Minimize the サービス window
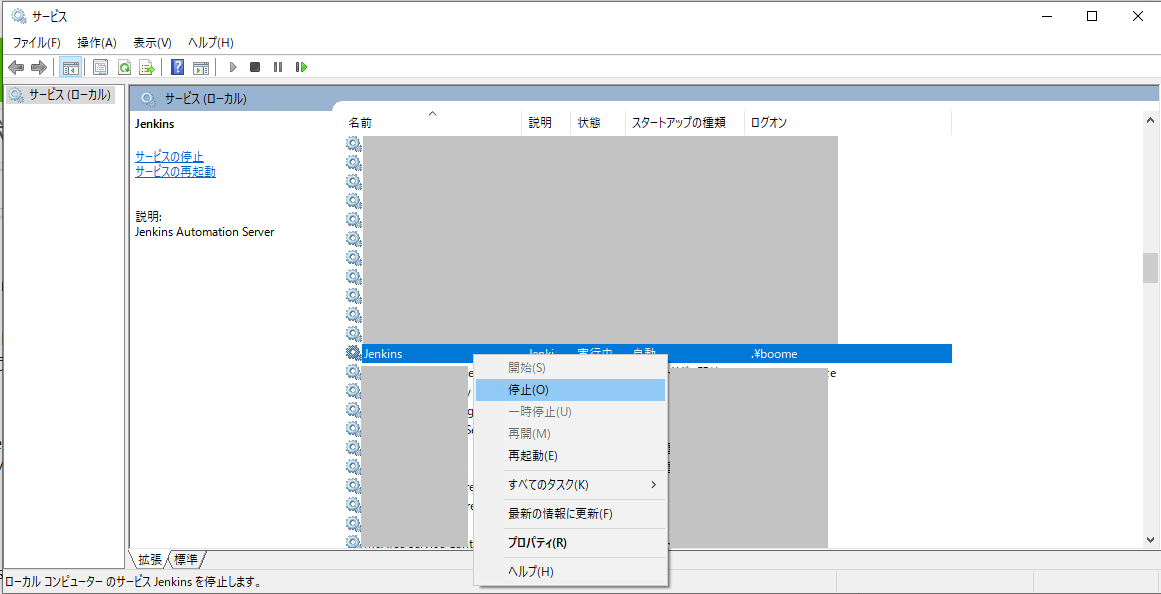 point(1047,17)
